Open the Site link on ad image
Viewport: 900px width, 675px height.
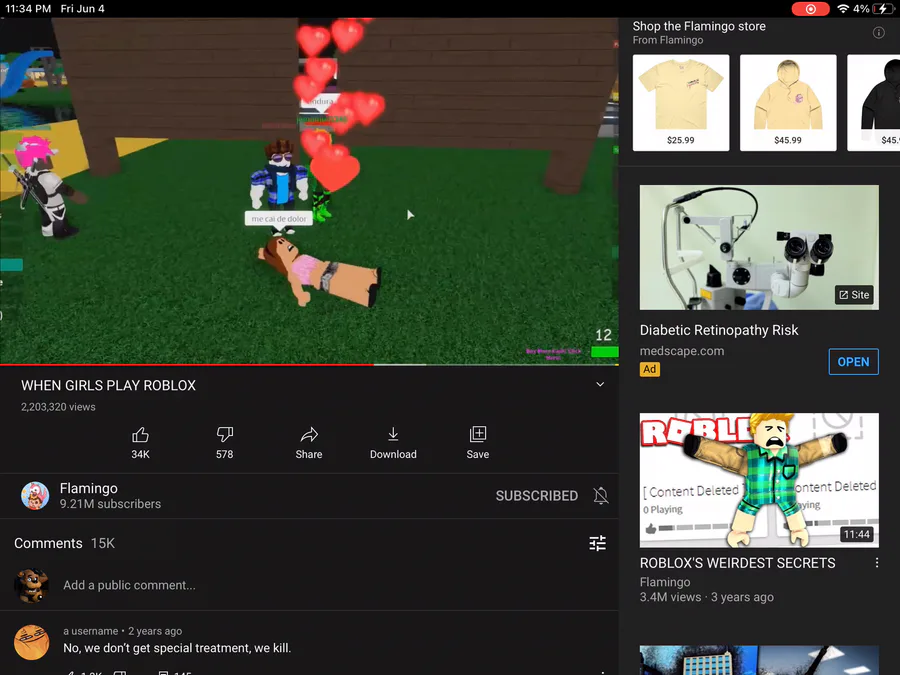coord(854,295)
